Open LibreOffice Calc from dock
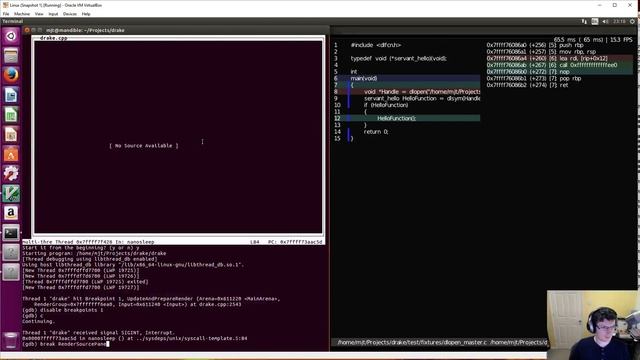 point(11,115)
